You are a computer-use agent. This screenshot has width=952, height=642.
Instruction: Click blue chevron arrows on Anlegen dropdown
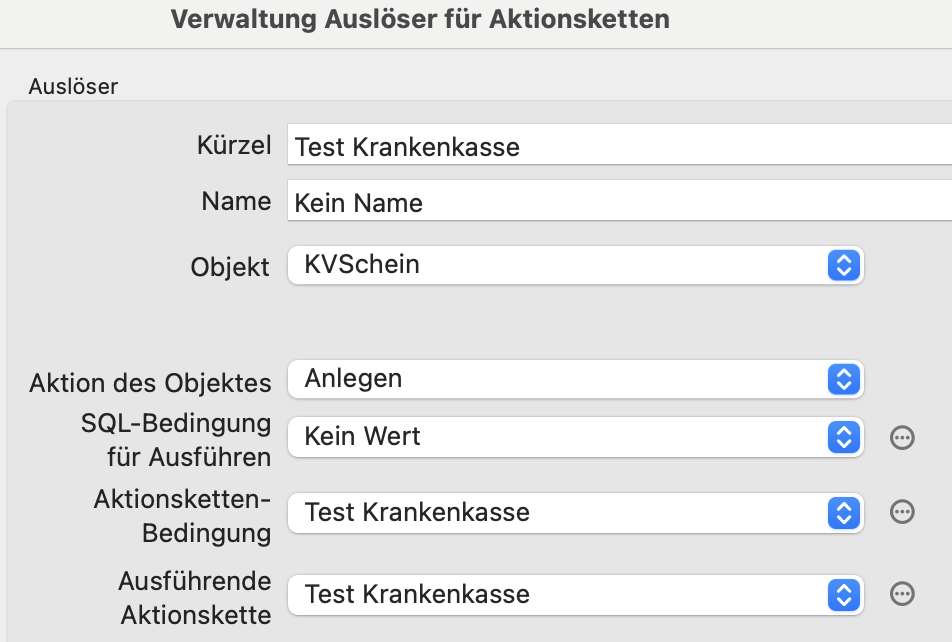tap(844, 380)
